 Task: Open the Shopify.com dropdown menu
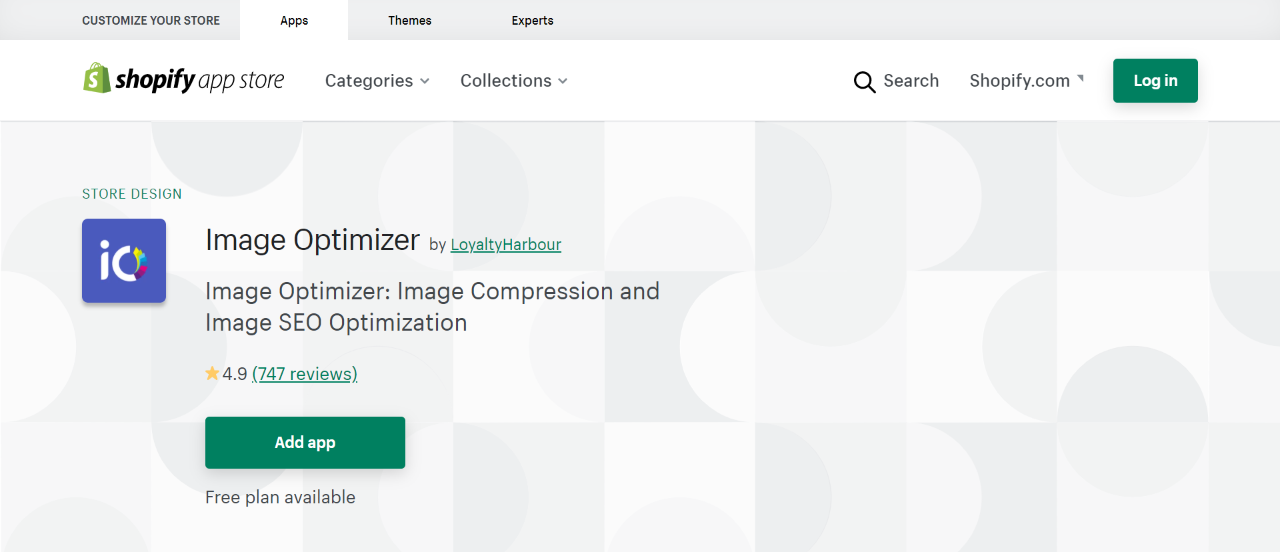pyautogui.click(x=1027, y=81)
